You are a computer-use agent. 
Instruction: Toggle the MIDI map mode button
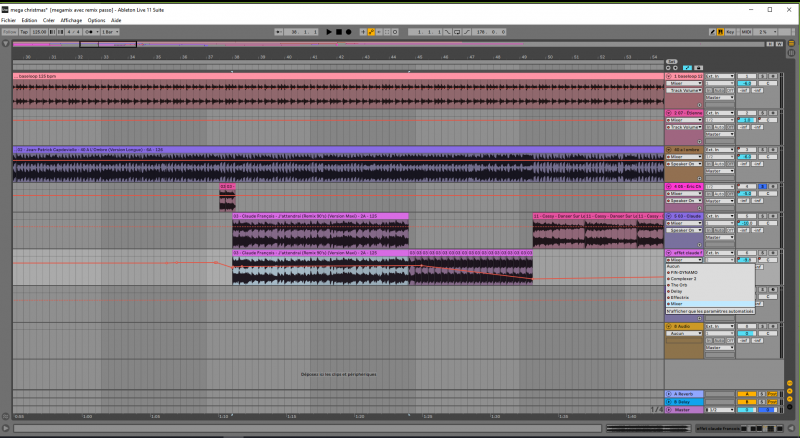pyautogui.click(x=748, y=32)
